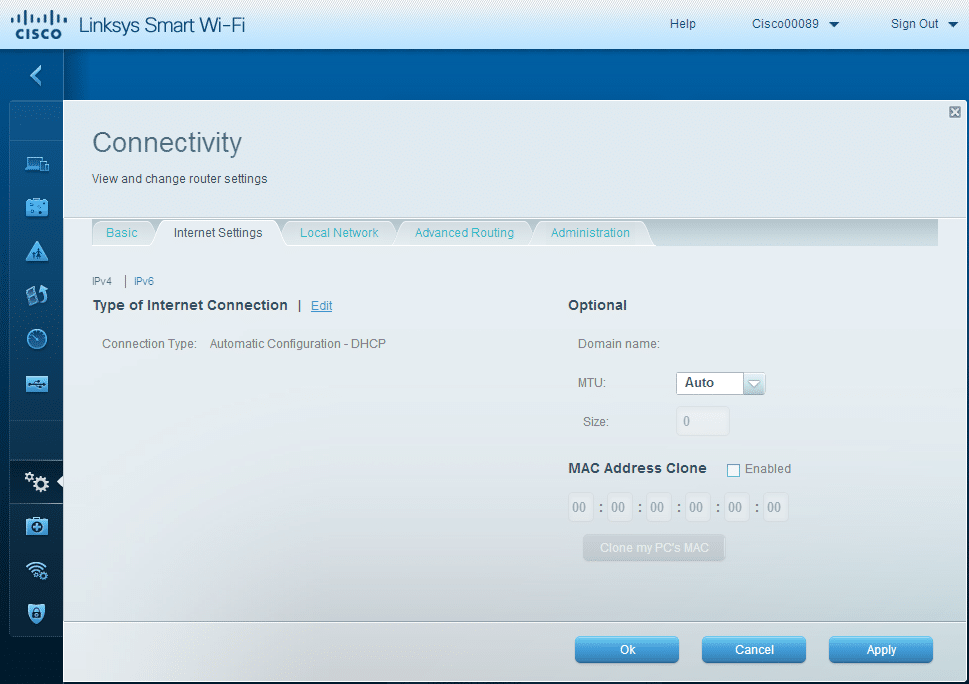Open the Guest Access sidebar icon
Image resolution: width=969 pixels, height=684 pixels.
pyautogui.click(x=37, y=207)
